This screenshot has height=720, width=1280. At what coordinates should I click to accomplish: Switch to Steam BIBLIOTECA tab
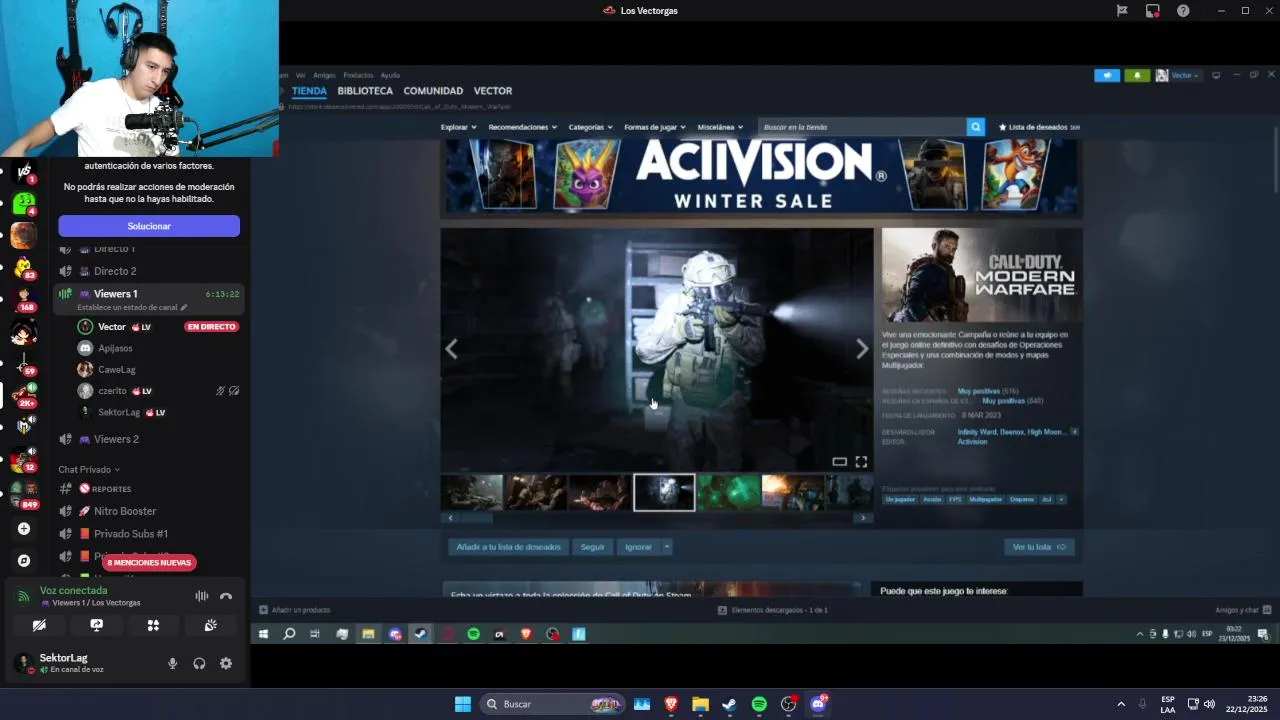(365, 91)
